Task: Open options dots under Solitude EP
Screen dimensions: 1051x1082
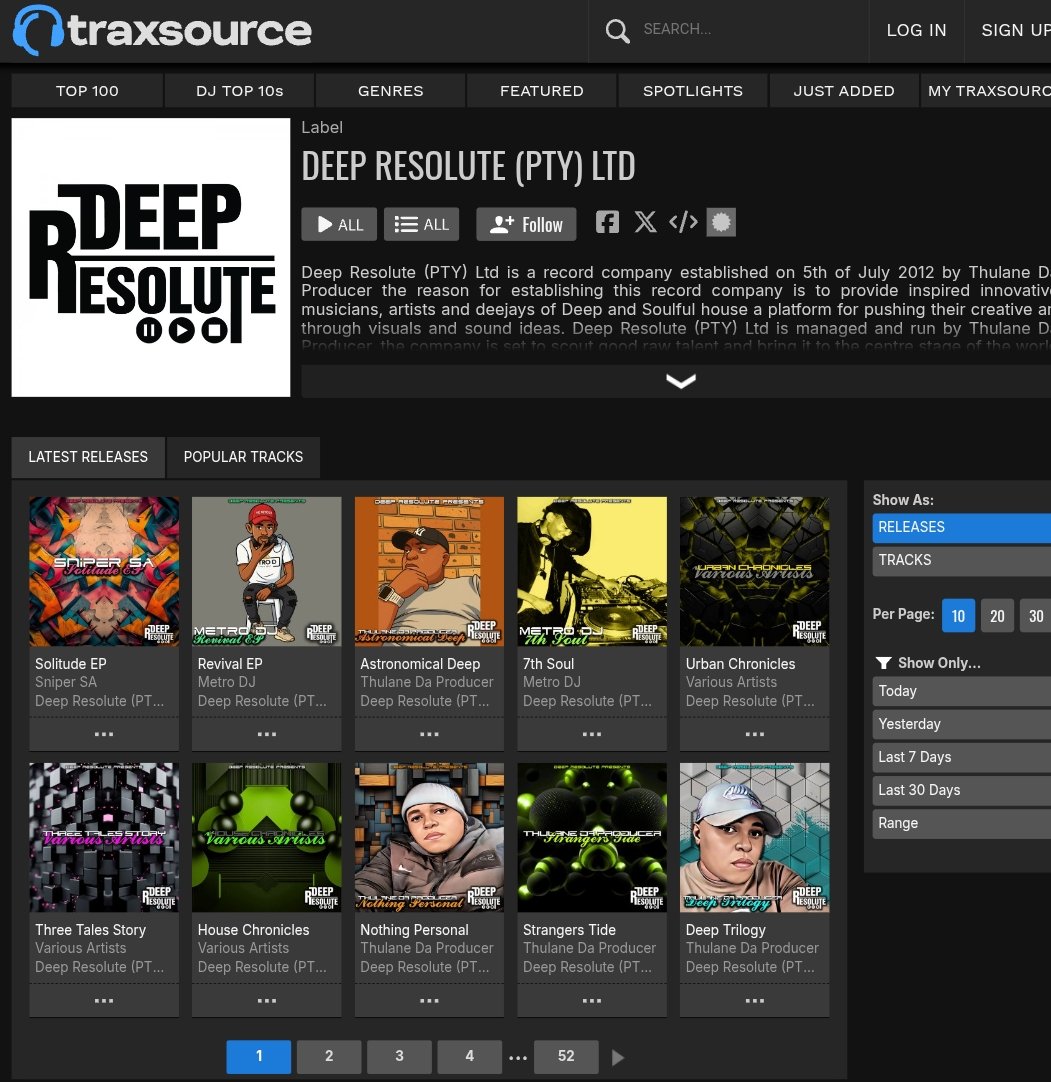Action: tap(104, 734)
